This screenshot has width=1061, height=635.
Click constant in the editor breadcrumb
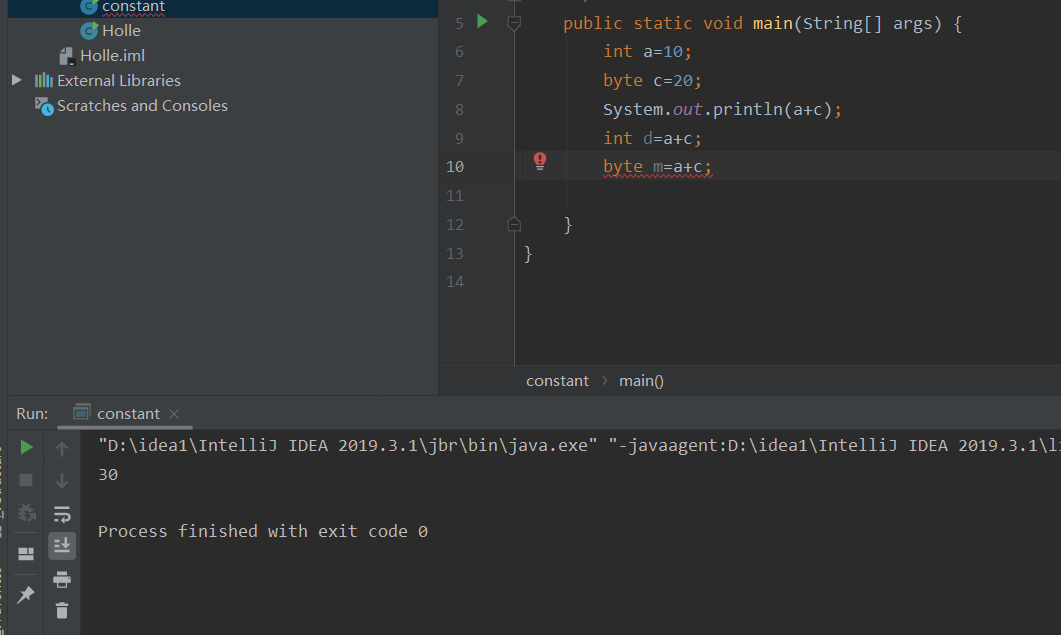point(558,380)
